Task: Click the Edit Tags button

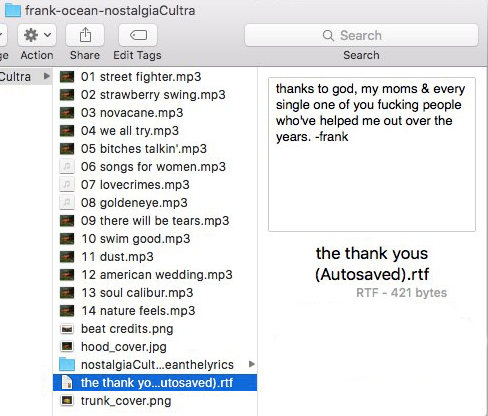Action: point(138,35)
